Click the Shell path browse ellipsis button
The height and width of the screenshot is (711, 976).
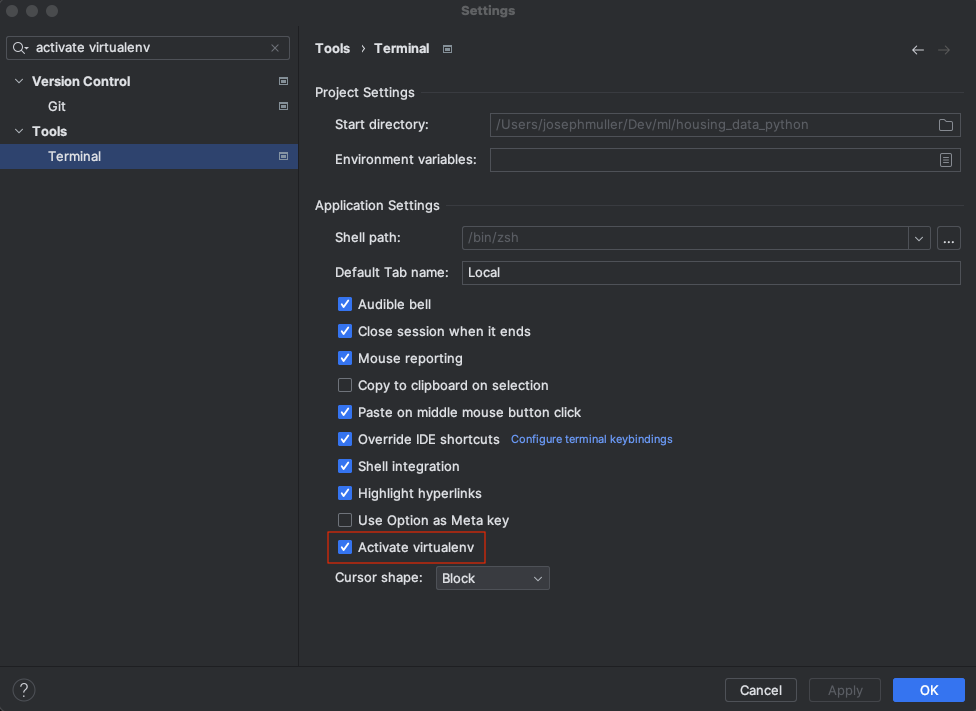point(948,238)
